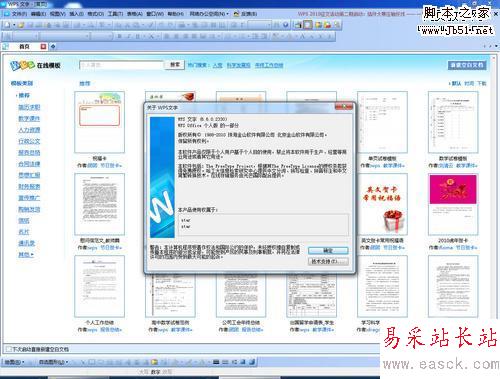
Task: Click the New document icon in toolbar
Action: click(x=7, y=25)
